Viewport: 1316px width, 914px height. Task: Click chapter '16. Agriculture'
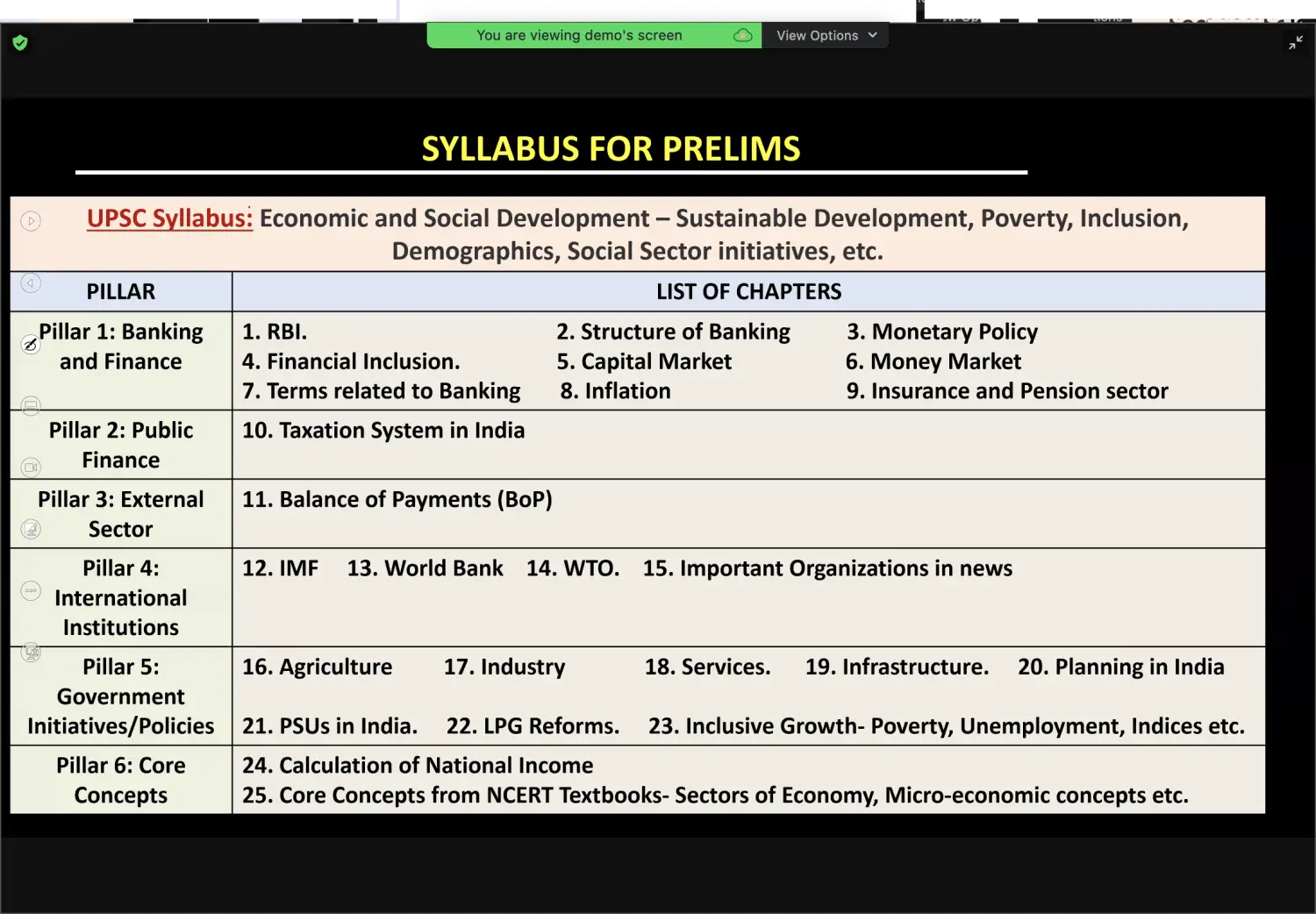click(x=318, y=668)
